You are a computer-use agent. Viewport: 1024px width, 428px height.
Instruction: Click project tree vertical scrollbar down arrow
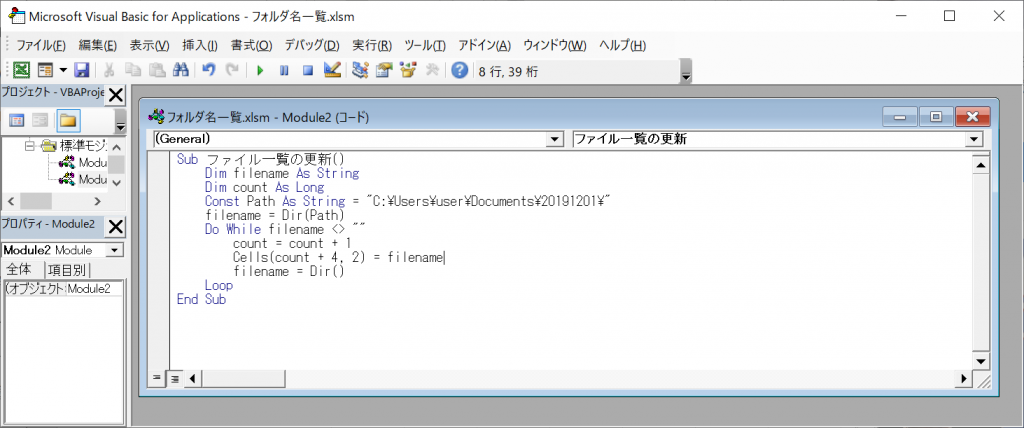116,183
